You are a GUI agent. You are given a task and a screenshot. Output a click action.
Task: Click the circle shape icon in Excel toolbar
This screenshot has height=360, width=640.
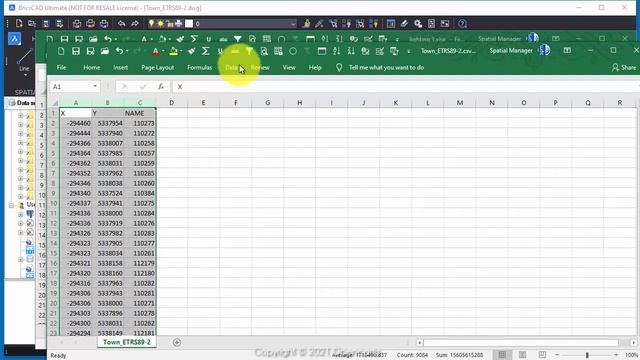[293, 51]
